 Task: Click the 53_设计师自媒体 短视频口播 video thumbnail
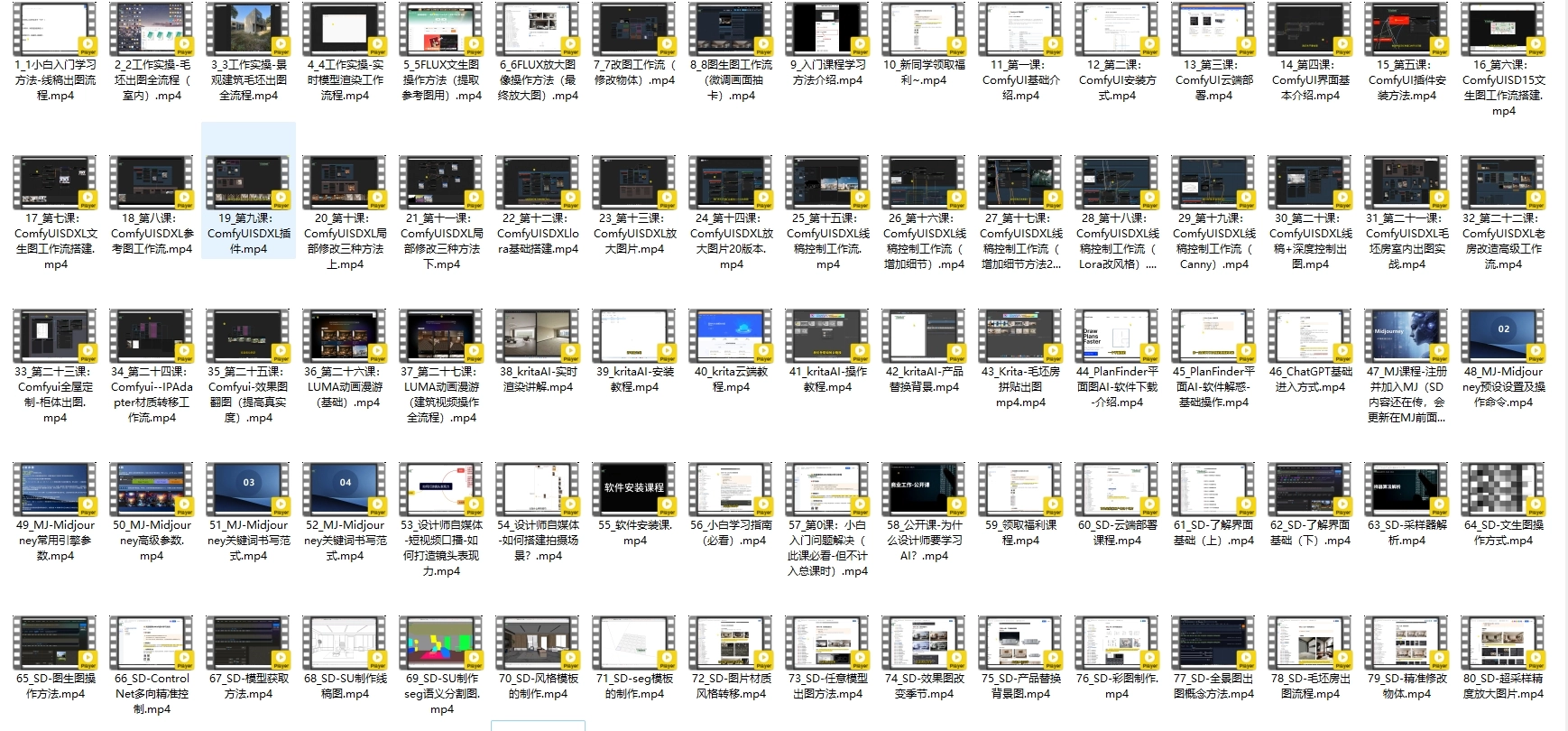pos(441,490)
